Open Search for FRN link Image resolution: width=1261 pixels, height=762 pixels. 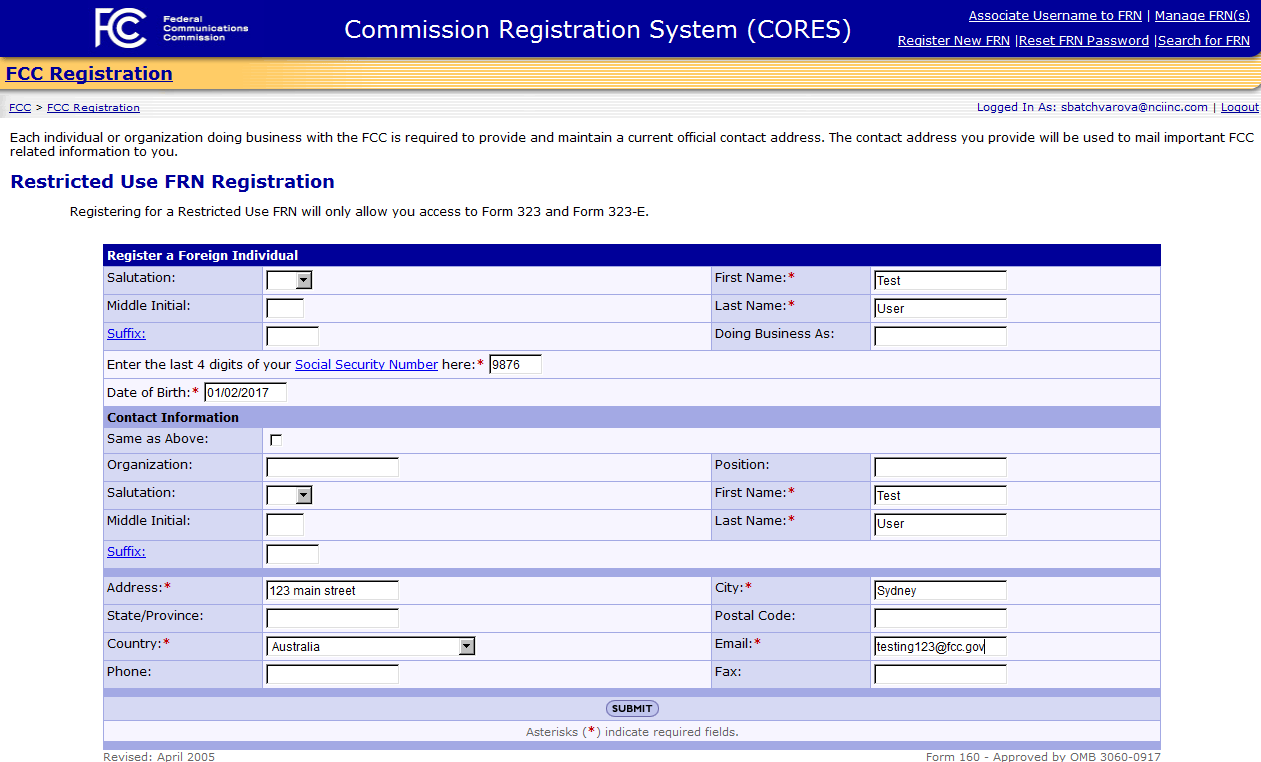pyautogui.click(x=1204, y=41)
